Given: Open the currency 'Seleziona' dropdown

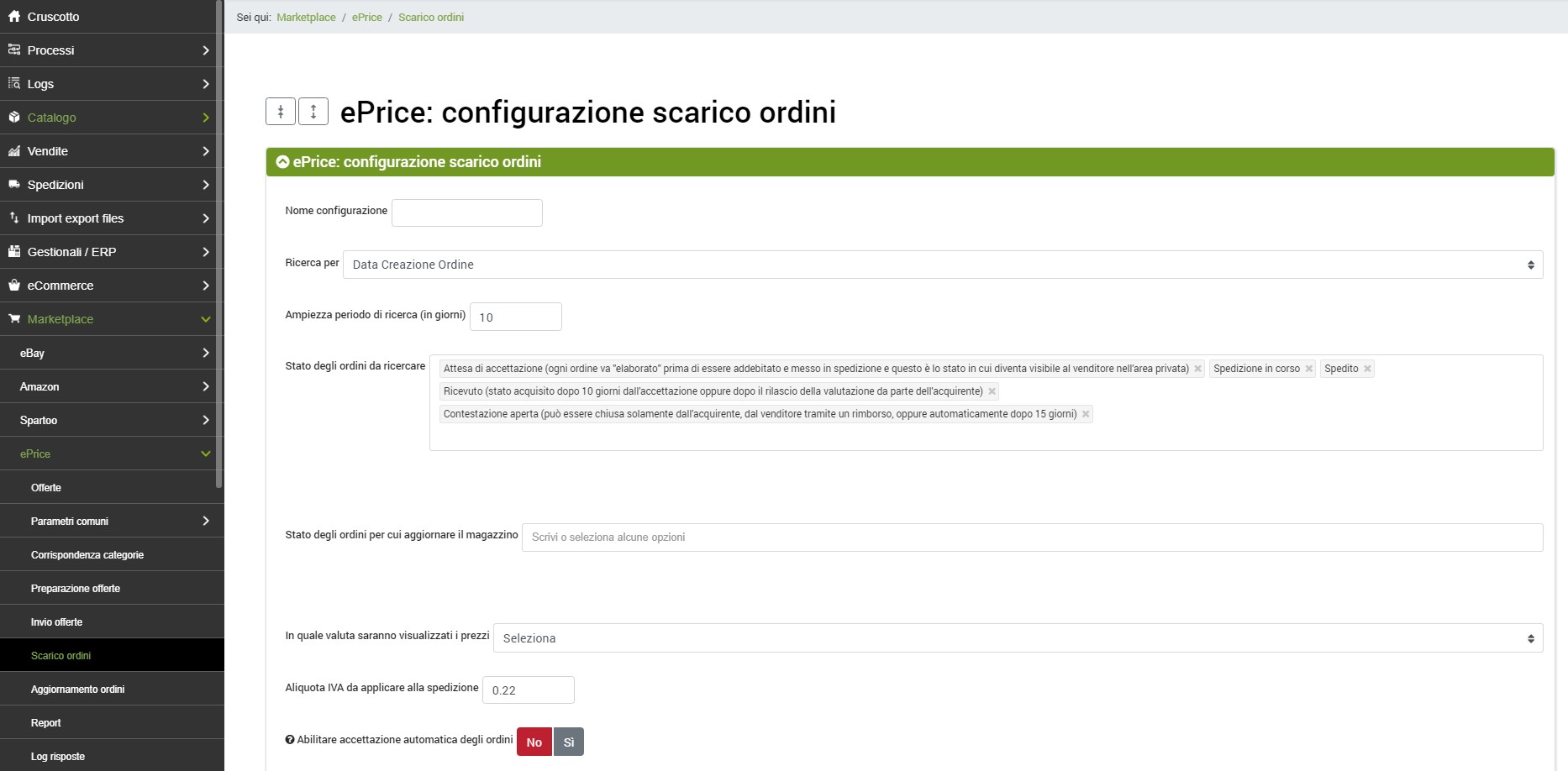Looking at the screenshot, I should click(1017, 638).
